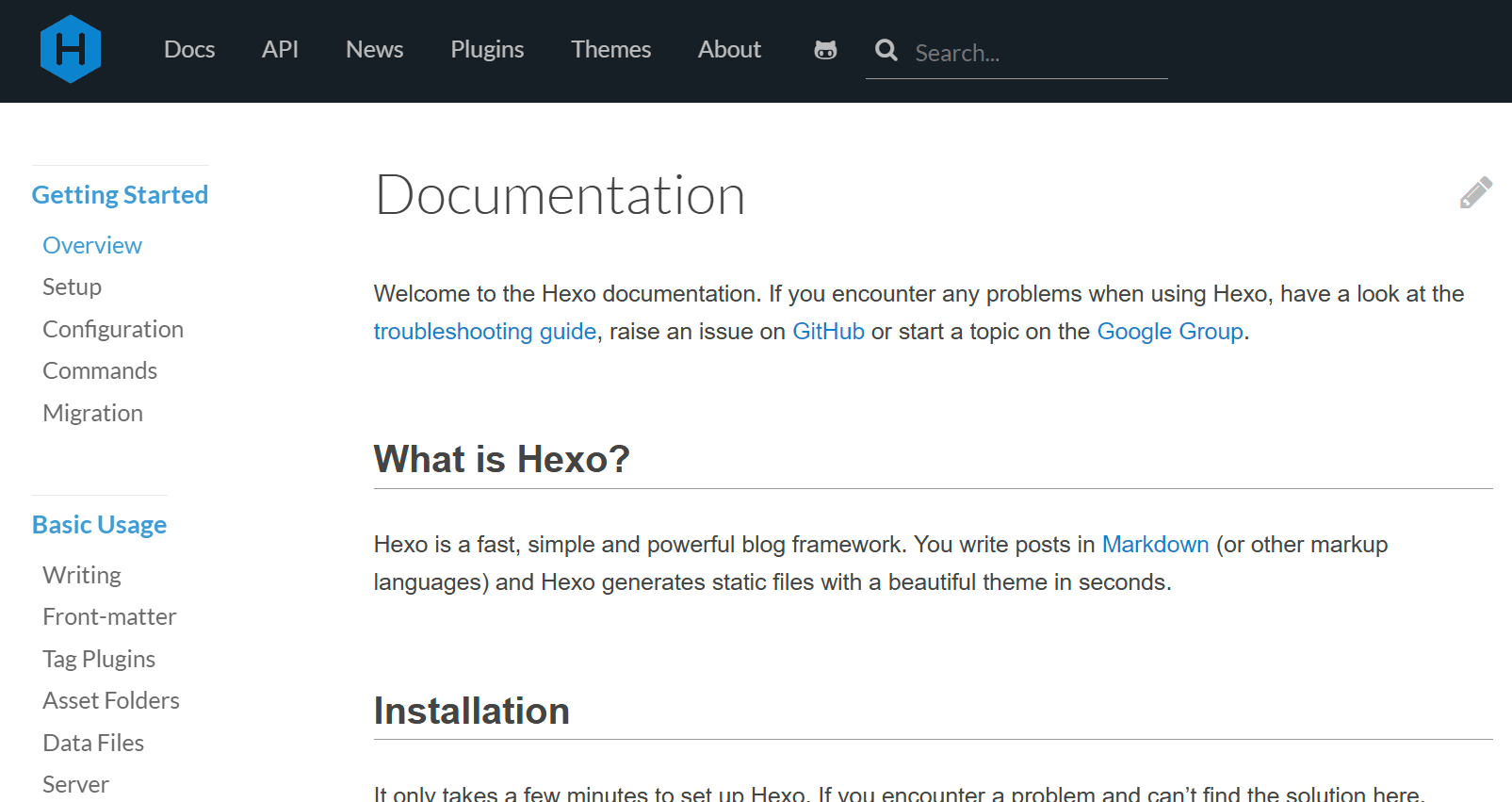Open the Themes navigation link
This screenshot has height=802, width=1512.
point(610,49)
